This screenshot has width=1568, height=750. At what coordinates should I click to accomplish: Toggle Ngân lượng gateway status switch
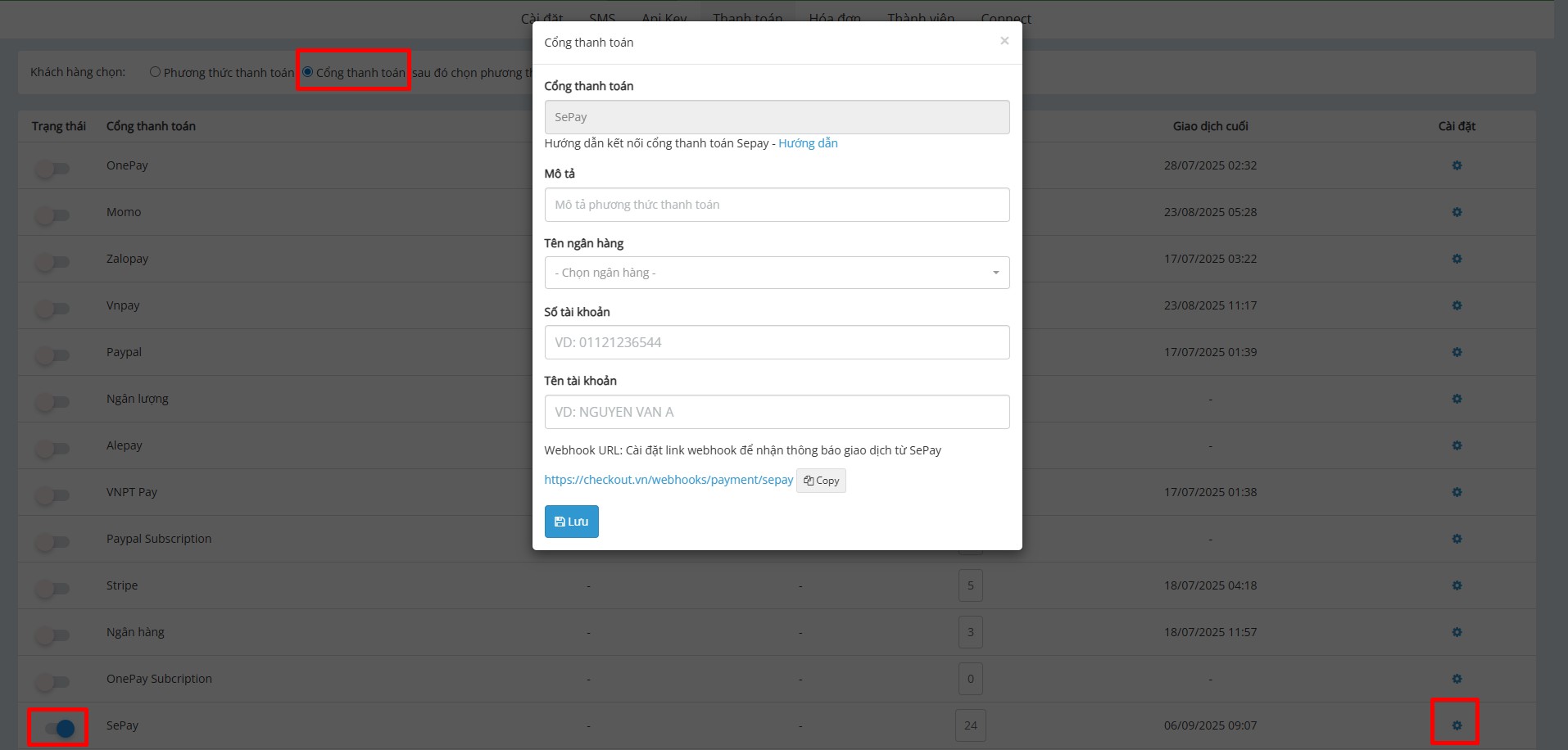53,402
